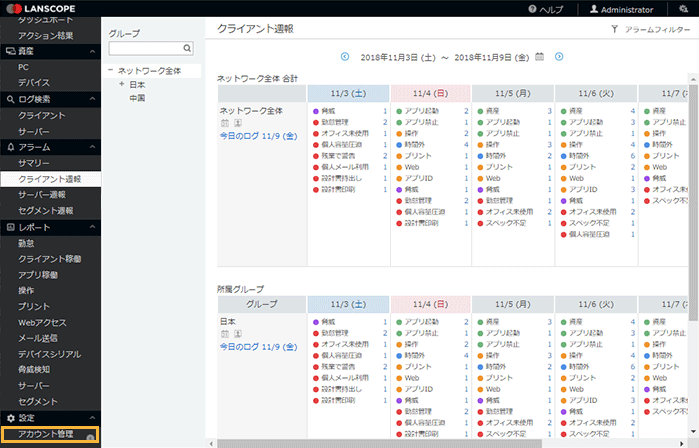Open Webアクセス report in sidebar

point(42,322)
